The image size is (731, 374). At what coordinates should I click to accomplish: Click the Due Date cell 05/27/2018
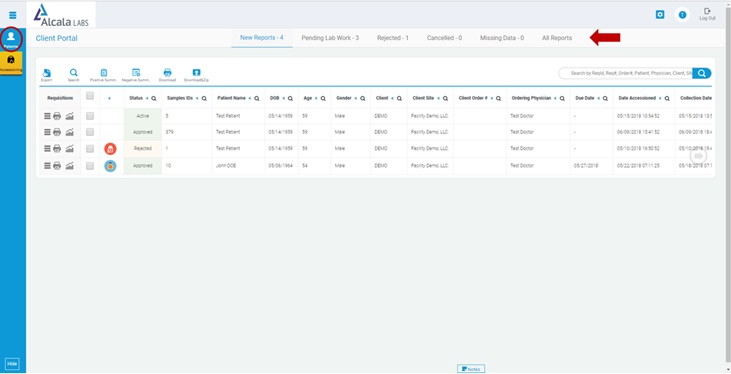[586, 166]
